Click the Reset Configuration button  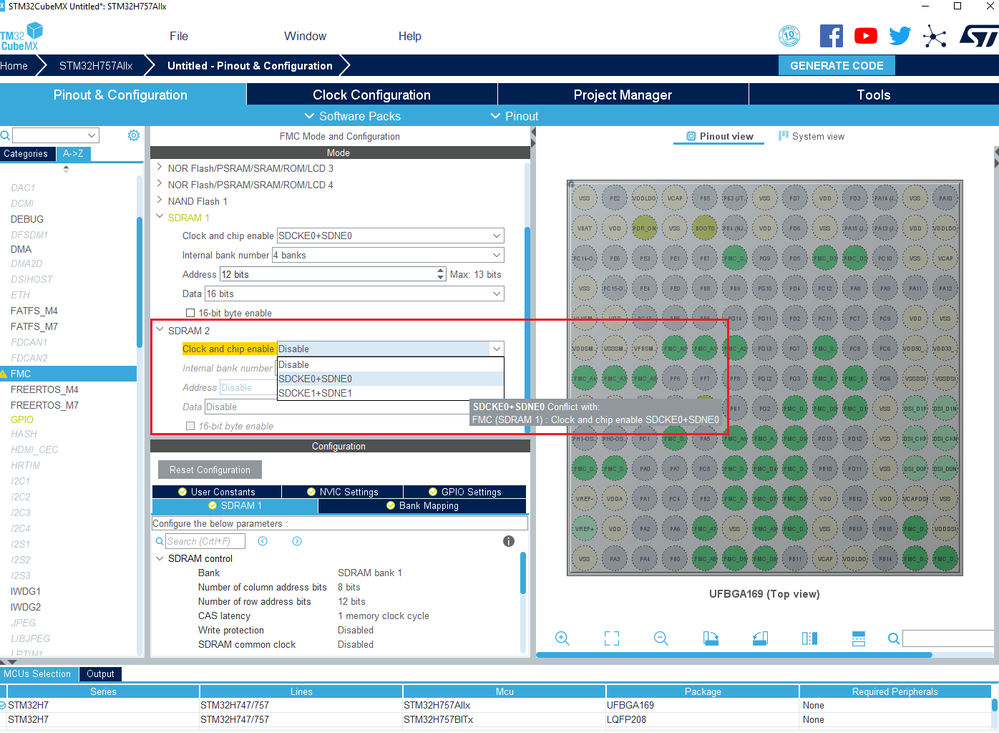pyautogui.click(x=210, y=470)
